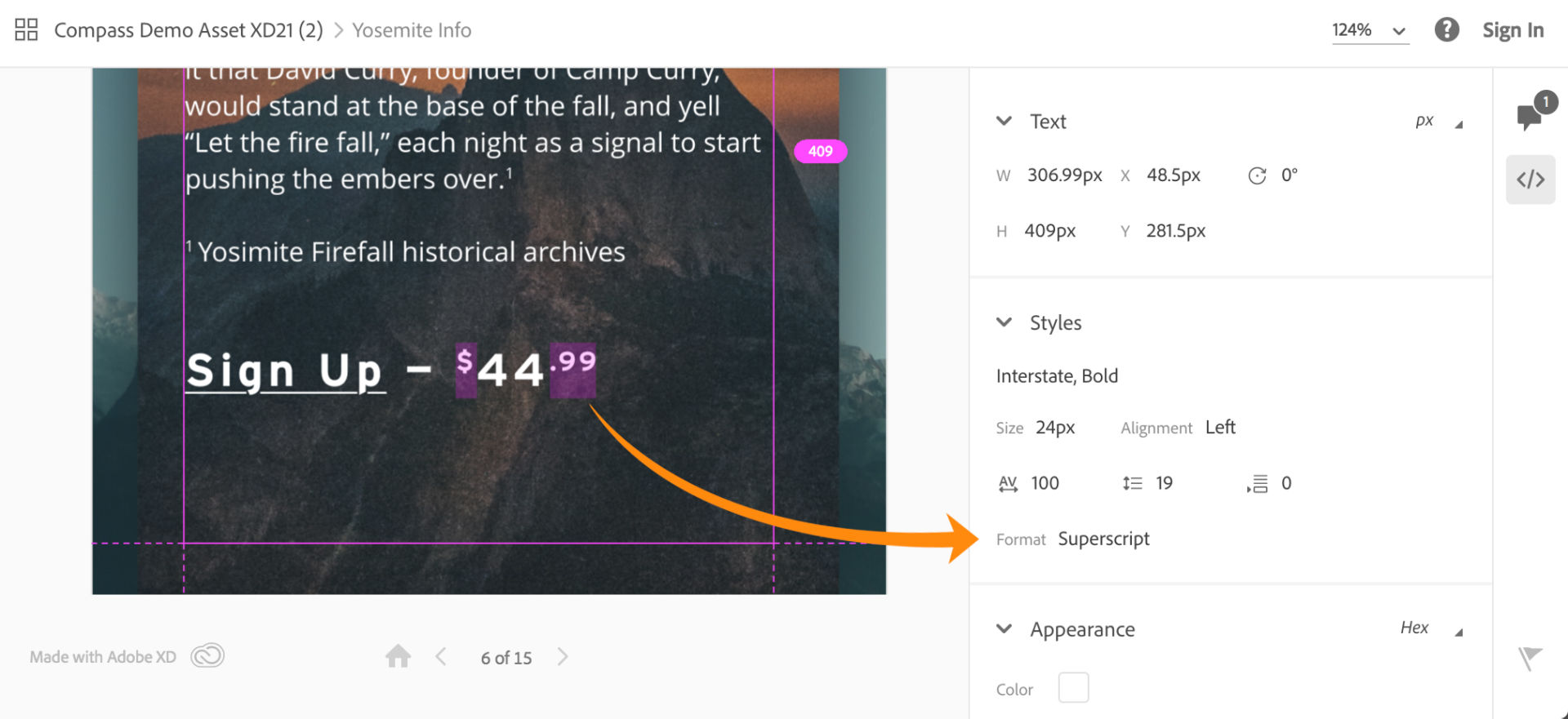Click the help question mark icon
Image resolution: width=1568 pixels, height=719 pixels.
1446,30
